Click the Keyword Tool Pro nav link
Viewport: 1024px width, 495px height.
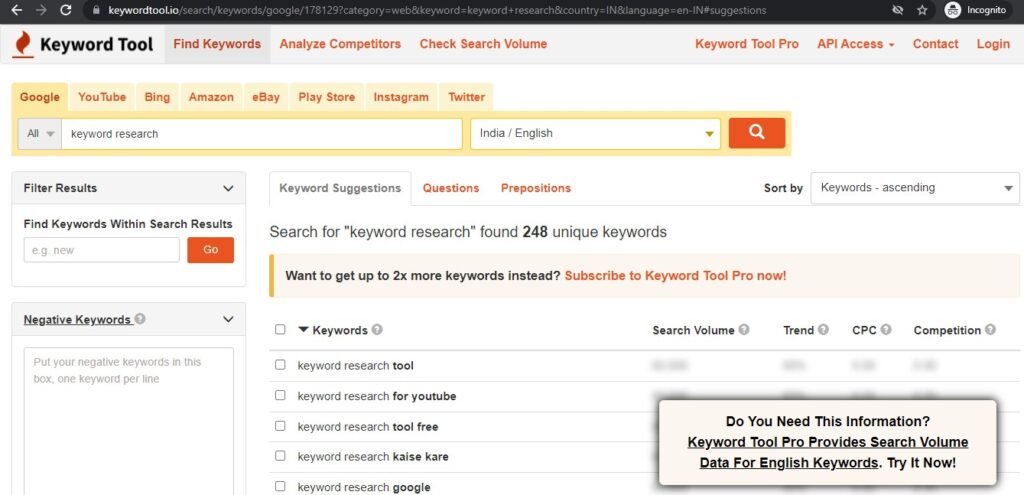click(x=746, y=44)
